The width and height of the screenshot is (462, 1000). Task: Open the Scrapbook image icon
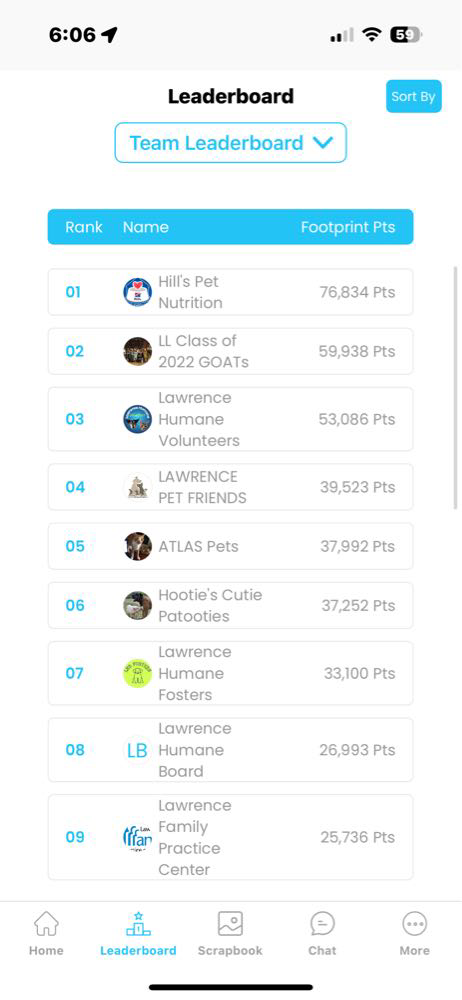click(230, 923)
